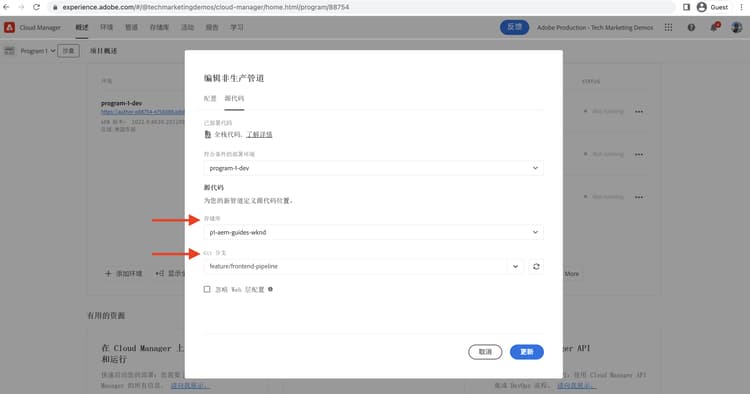Open the browser three-dot menu

(x=741, y=7)
